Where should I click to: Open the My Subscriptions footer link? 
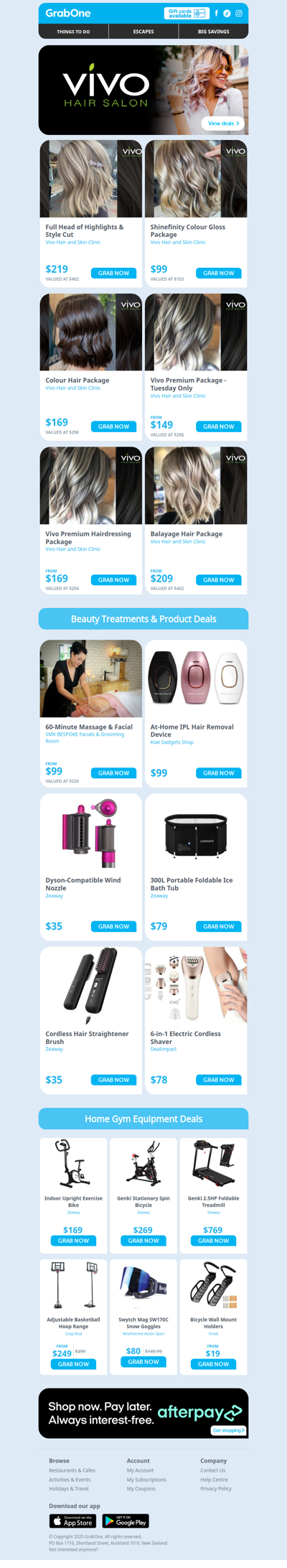(146, 1479)
